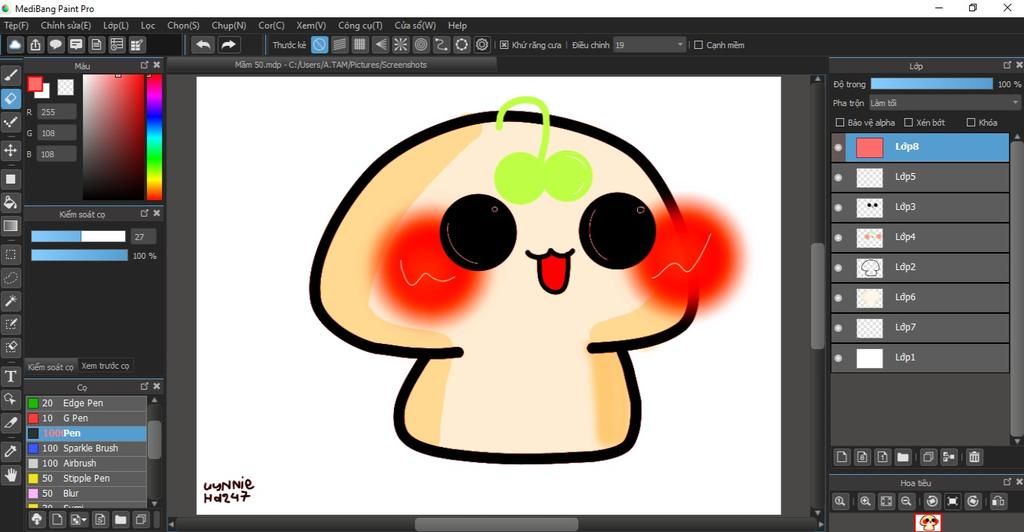This screenshot has width=1024, height=532.
Task: Duplicate the current layer
Action: (x=927, y=457)
